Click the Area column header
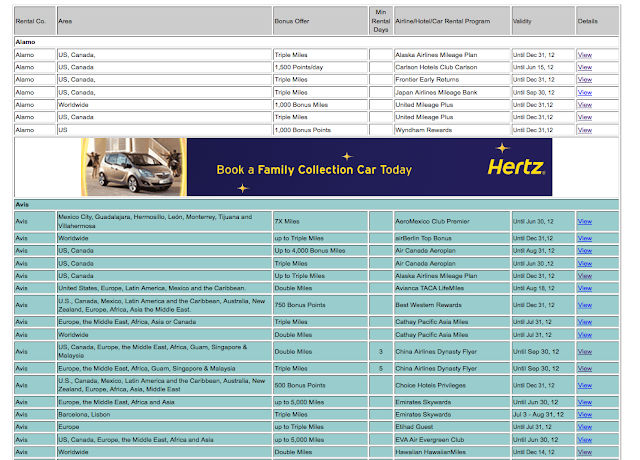Image resolution: width=640 pixels, height=460 pixels. [x=164, y=21]
